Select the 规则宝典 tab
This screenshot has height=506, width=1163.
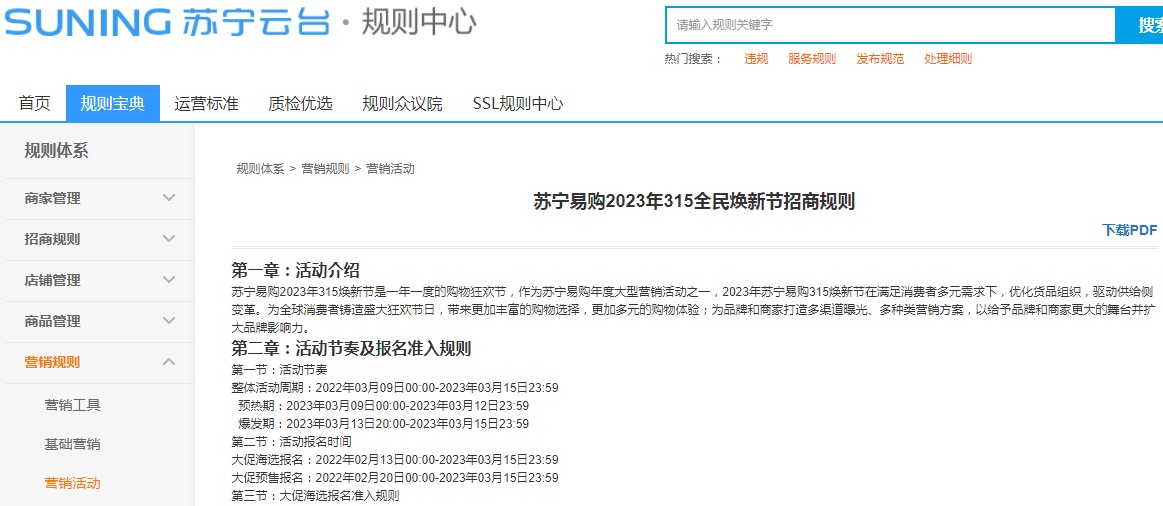[x=113, y=103]
